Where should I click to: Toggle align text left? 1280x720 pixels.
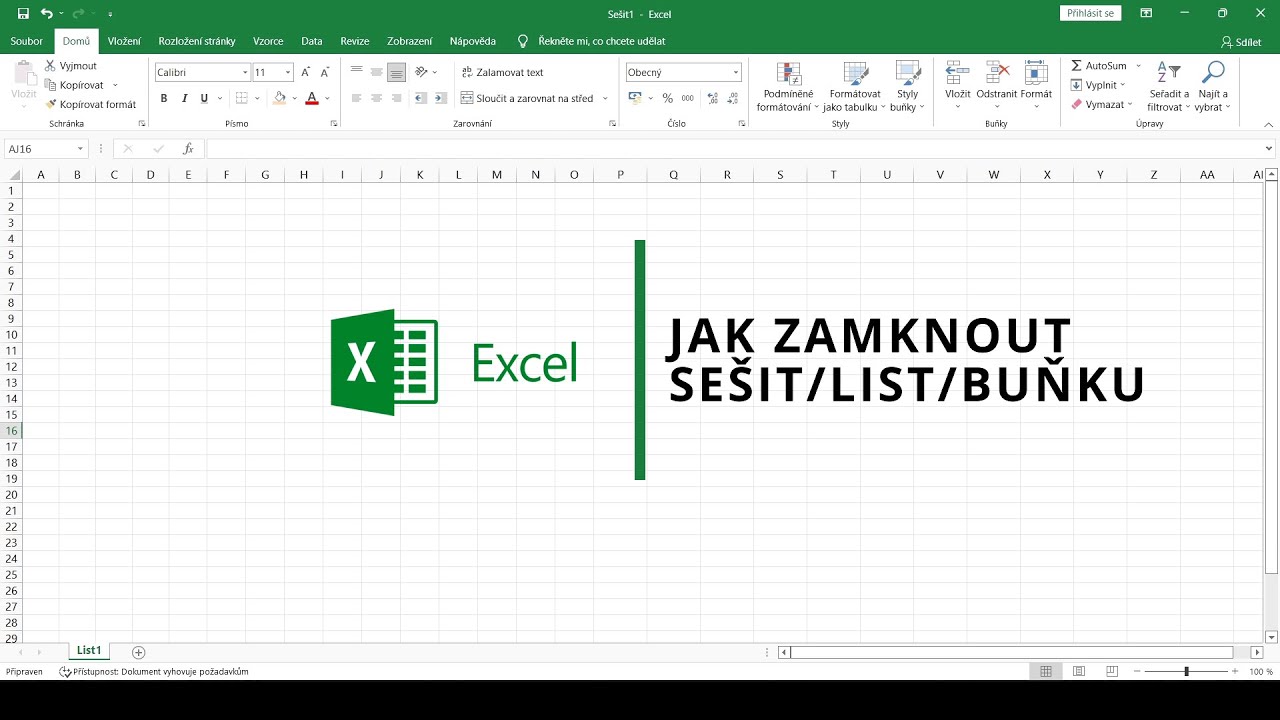(x=357, y=98)
